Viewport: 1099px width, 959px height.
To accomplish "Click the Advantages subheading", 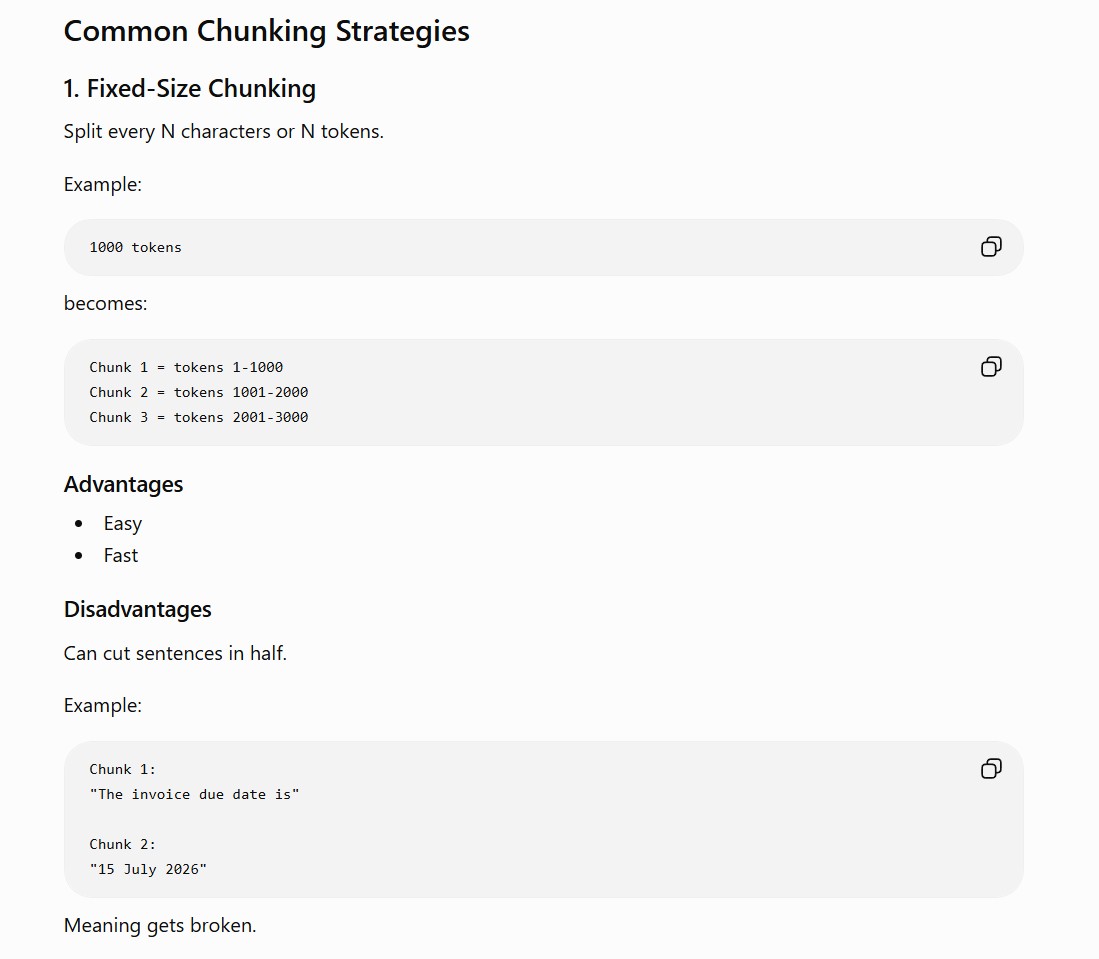I will 123,484.
